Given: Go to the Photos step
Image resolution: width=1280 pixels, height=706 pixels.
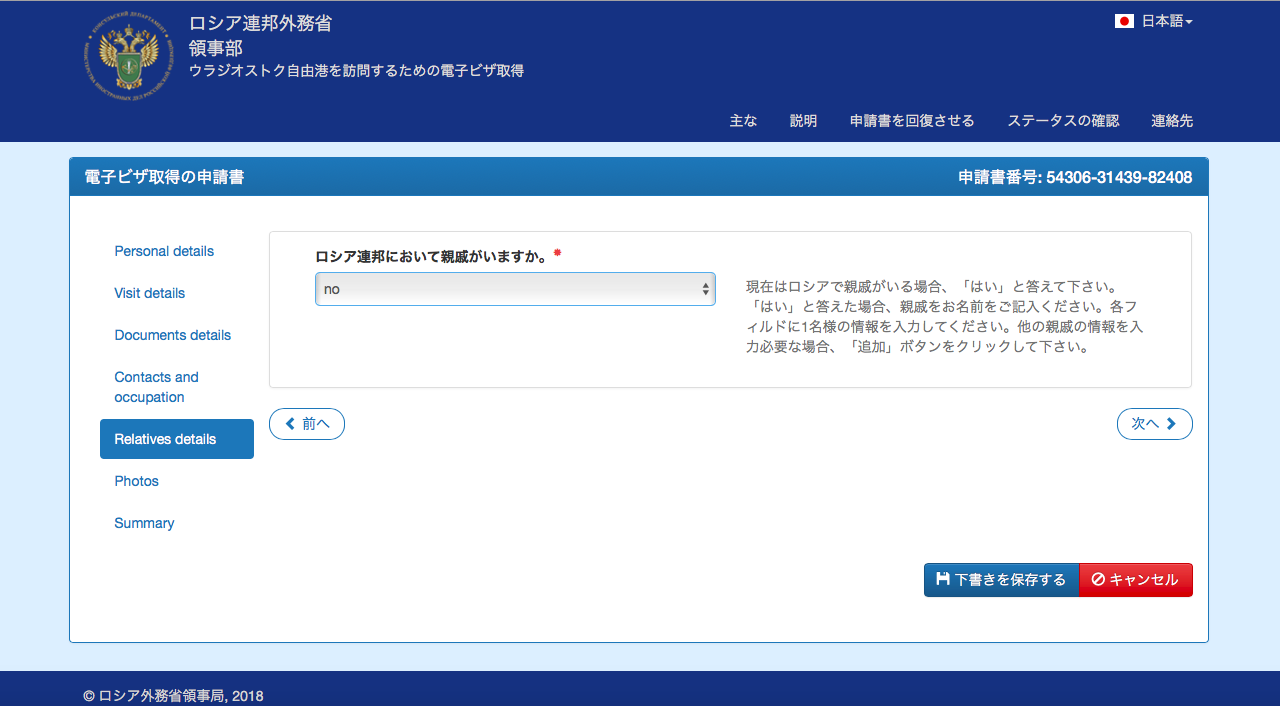Looking at the screenshot, I should coord(137,481).
